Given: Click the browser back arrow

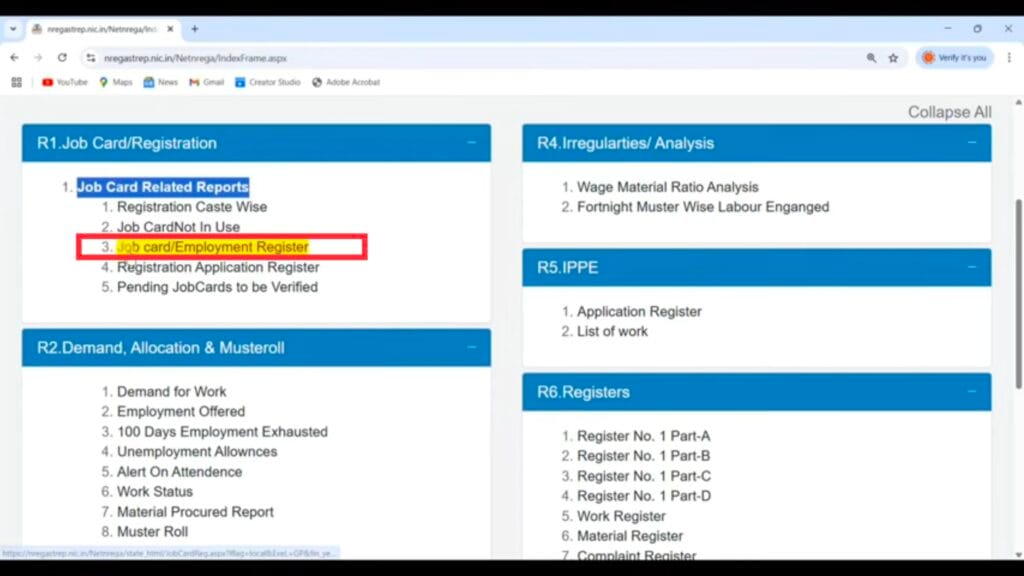Looking at the screenshot, I should [x=14, y=58].
